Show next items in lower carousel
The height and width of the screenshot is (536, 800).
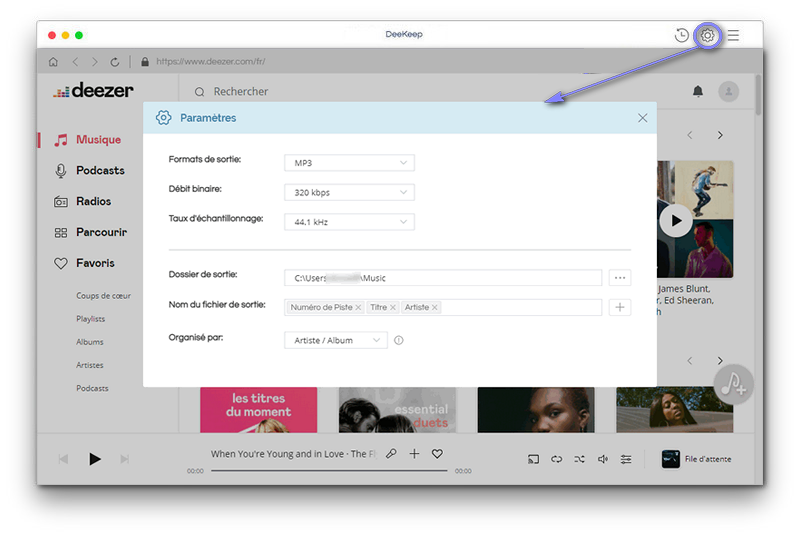coord(720,361)
